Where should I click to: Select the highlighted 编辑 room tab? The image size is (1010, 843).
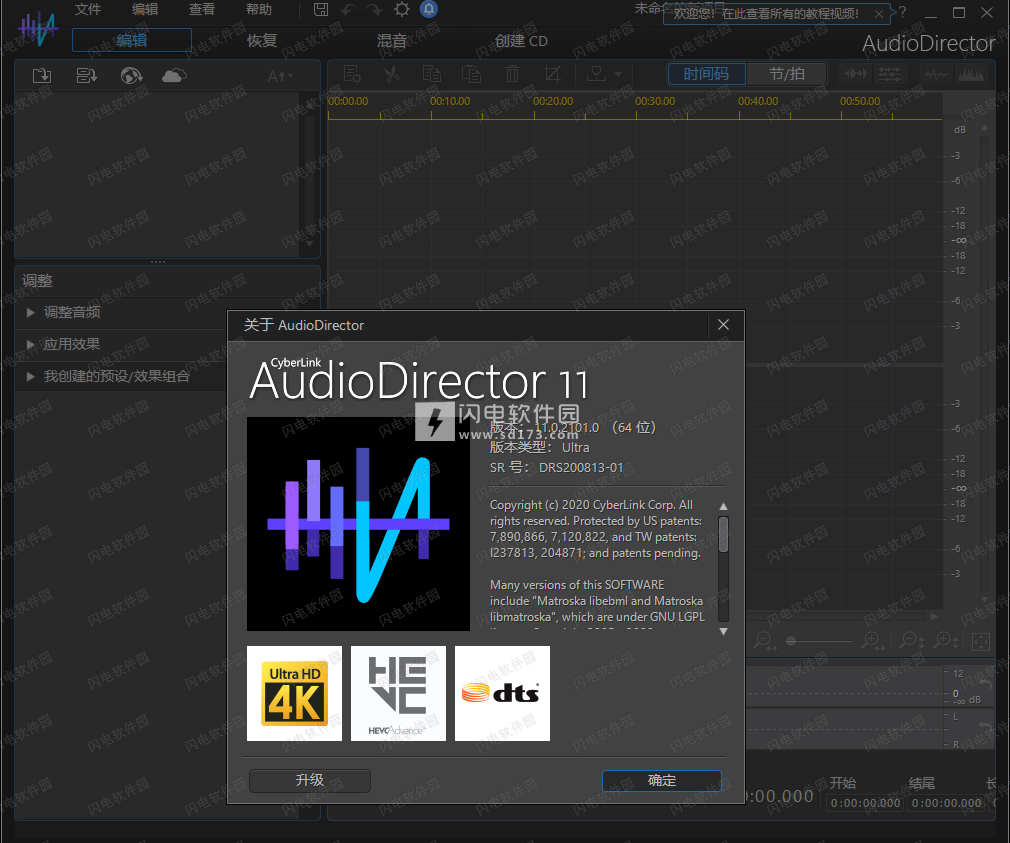point(132,40)
